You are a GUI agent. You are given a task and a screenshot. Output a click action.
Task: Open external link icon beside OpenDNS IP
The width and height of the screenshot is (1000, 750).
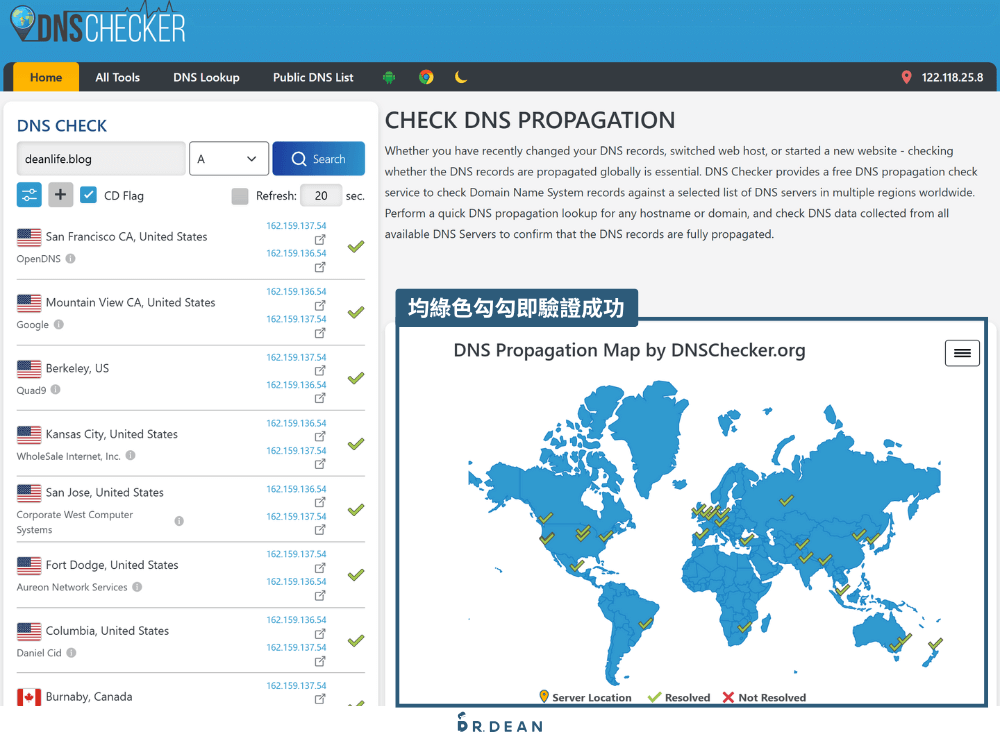(319, 241)
